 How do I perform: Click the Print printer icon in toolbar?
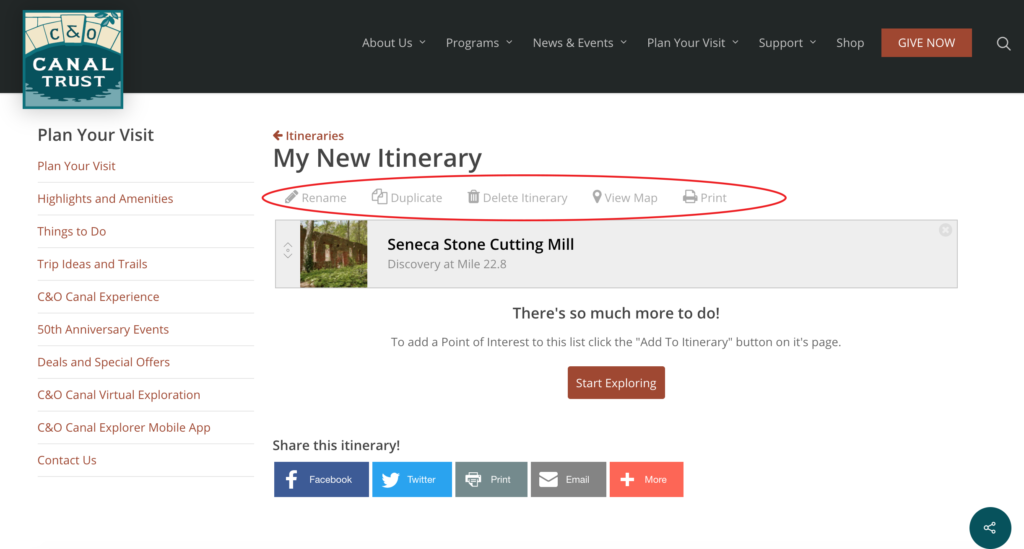690,196
